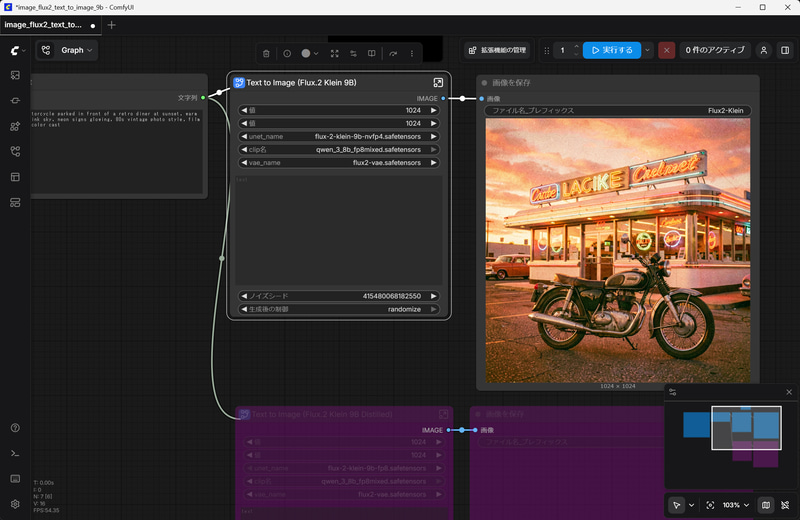The image size is (800, 520).
Task: Toggle the minimap visibility button
Action: point(765,505)
